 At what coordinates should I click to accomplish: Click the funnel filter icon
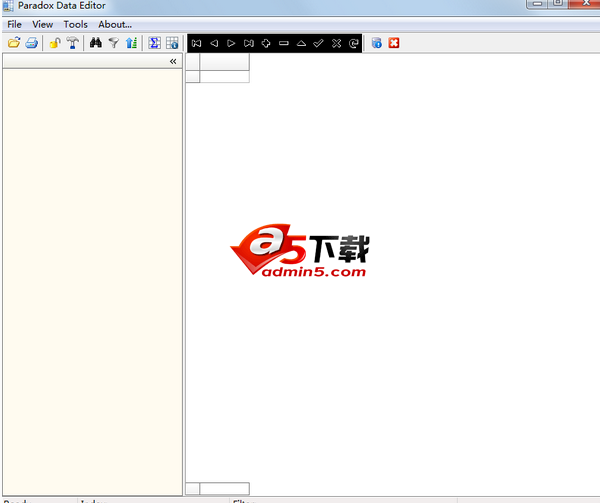(114, 42)
